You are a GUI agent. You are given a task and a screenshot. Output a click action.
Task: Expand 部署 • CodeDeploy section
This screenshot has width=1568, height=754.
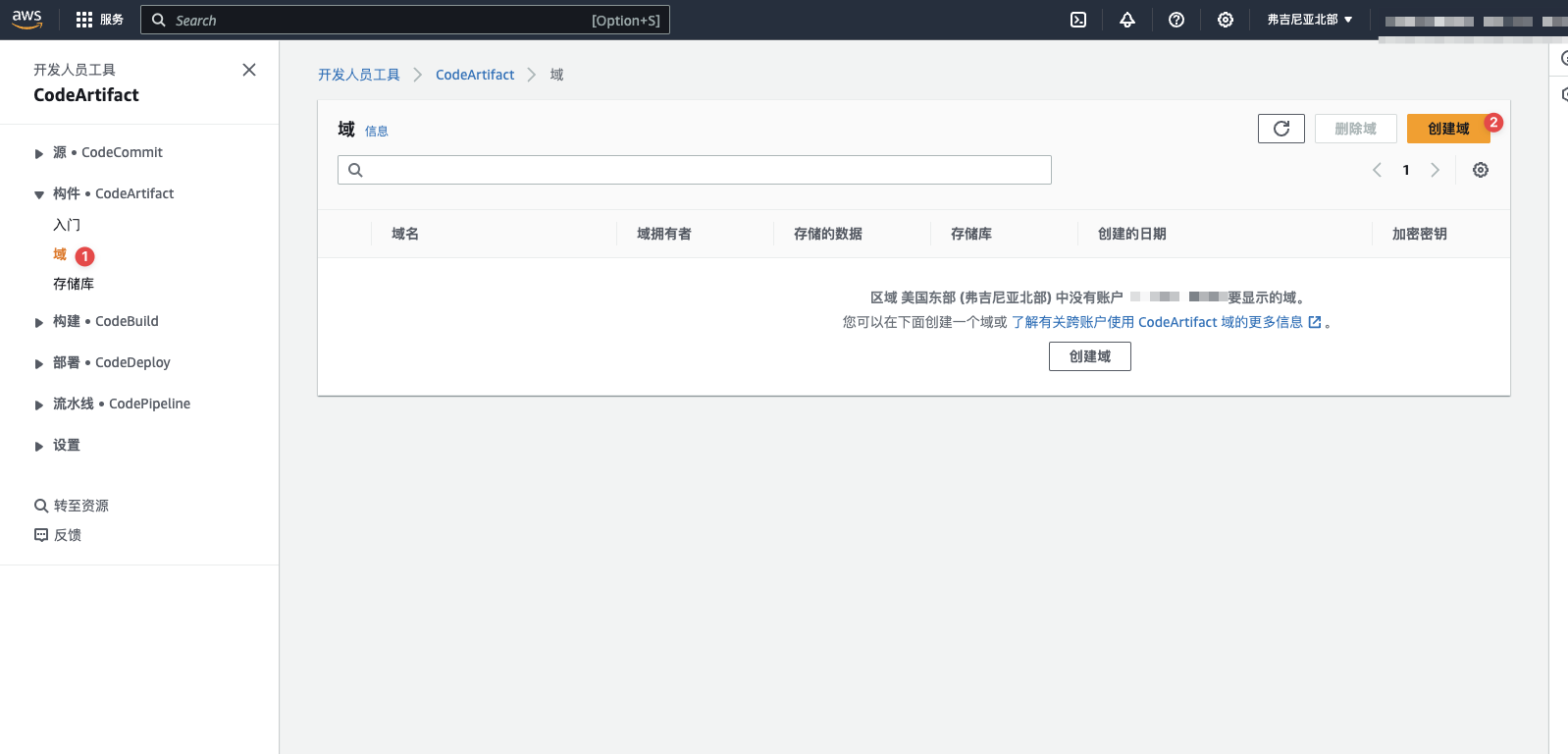(39, 363)
